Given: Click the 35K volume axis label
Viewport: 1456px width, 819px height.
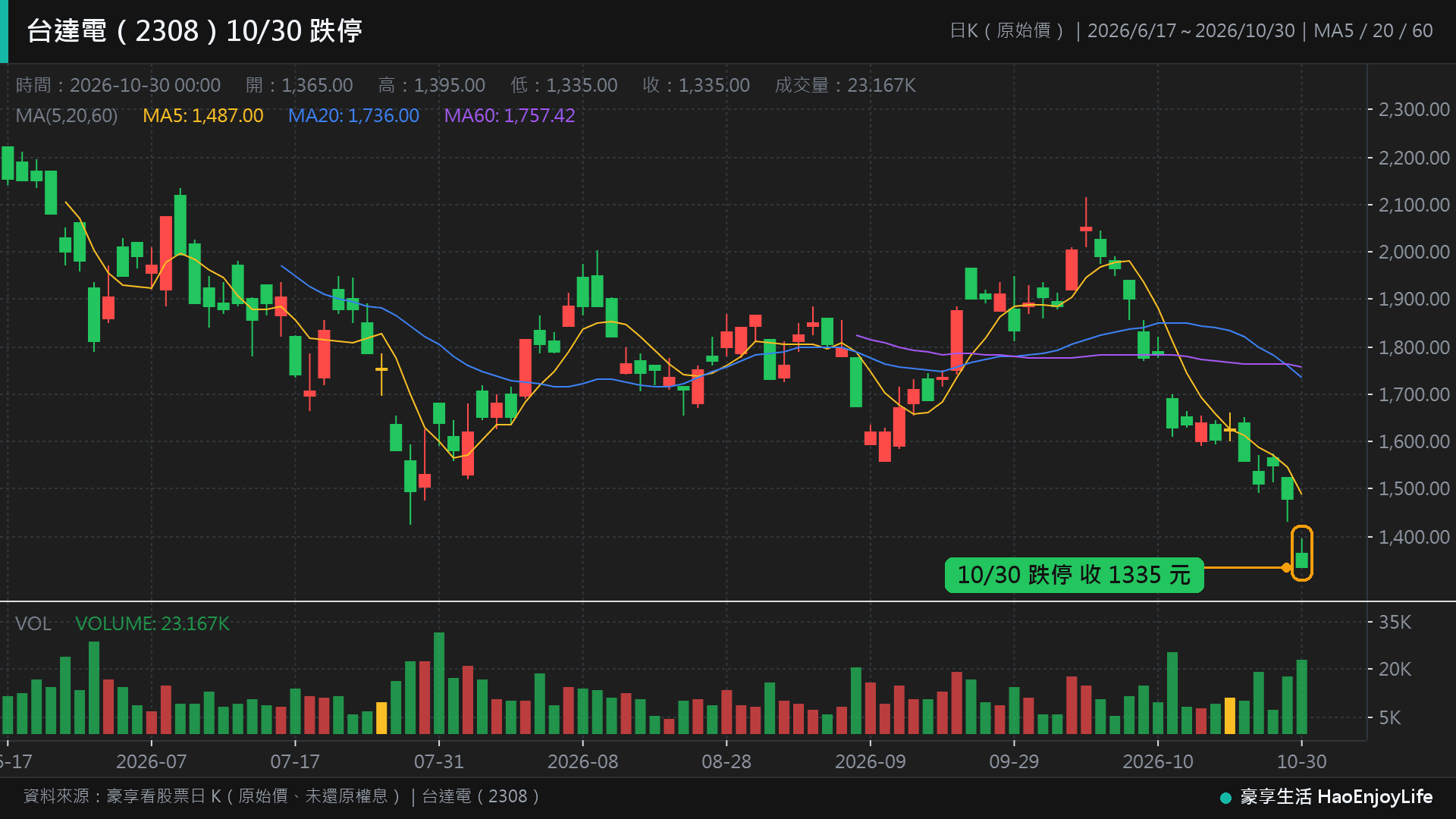Looking at the screenshot, I should coord(1395,622).
